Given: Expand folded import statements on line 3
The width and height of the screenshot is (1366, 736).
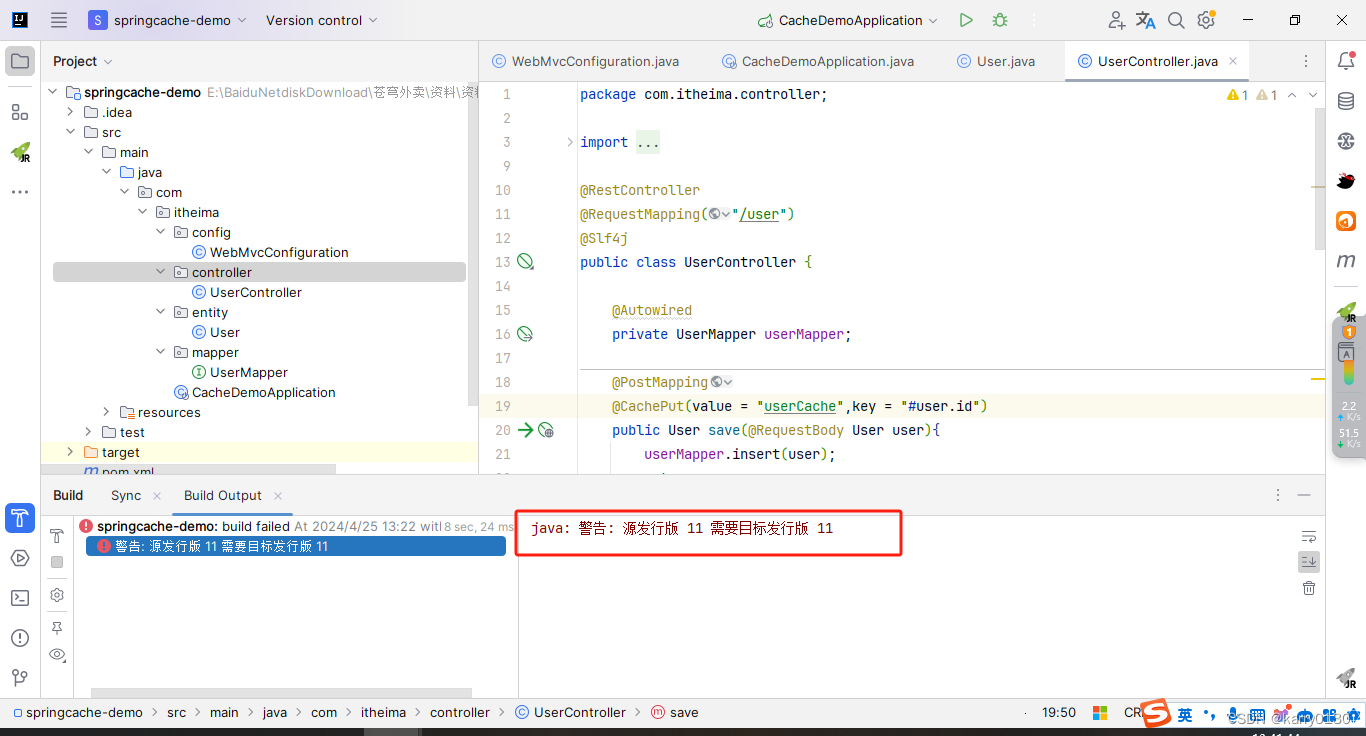Looking at the screenshot, I should click(570, 142).
